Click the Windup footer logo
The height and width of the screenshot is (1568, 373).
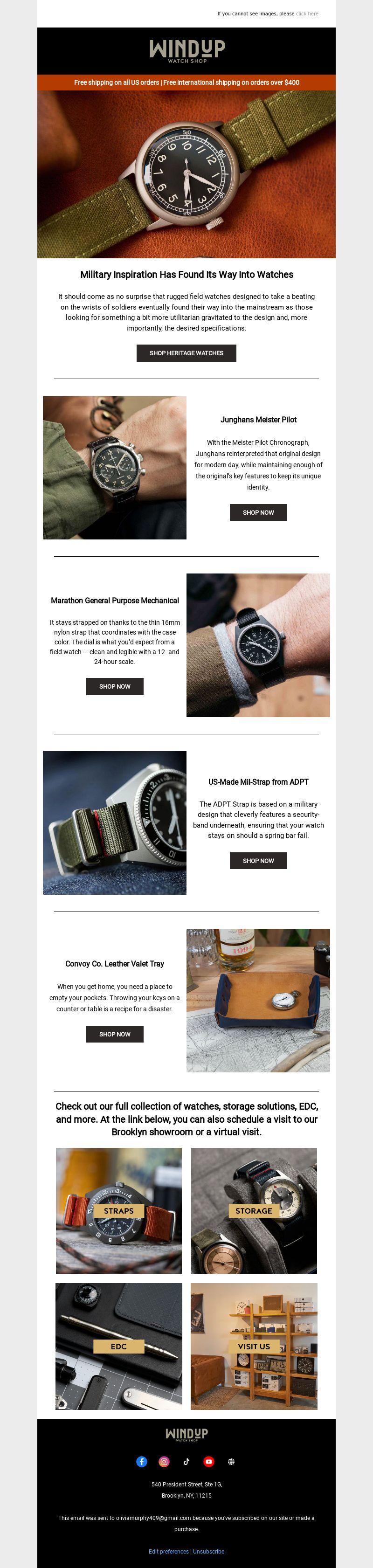tap(187, 1435)
